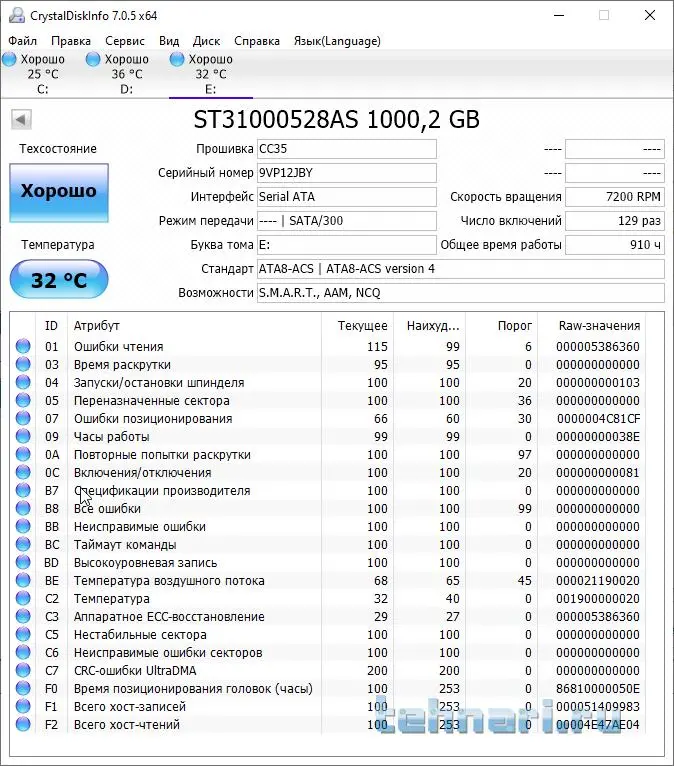Click the rotation speed field 7200 RPM
Image resolution: width=674 pixels, height=766 pixels.
(x=615, y=197)
